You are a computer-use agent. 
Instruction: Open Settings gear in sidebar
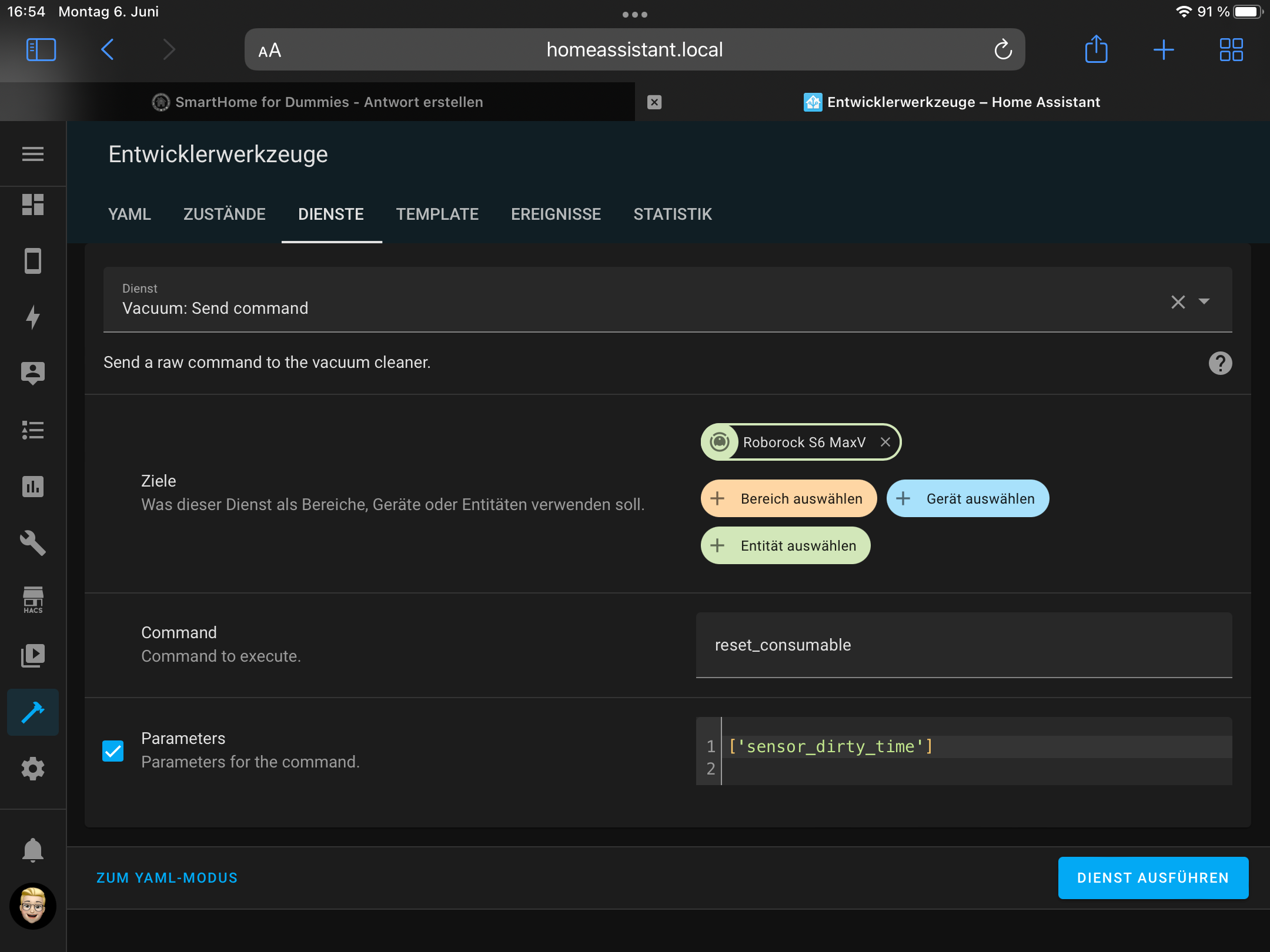coord(33,768)
